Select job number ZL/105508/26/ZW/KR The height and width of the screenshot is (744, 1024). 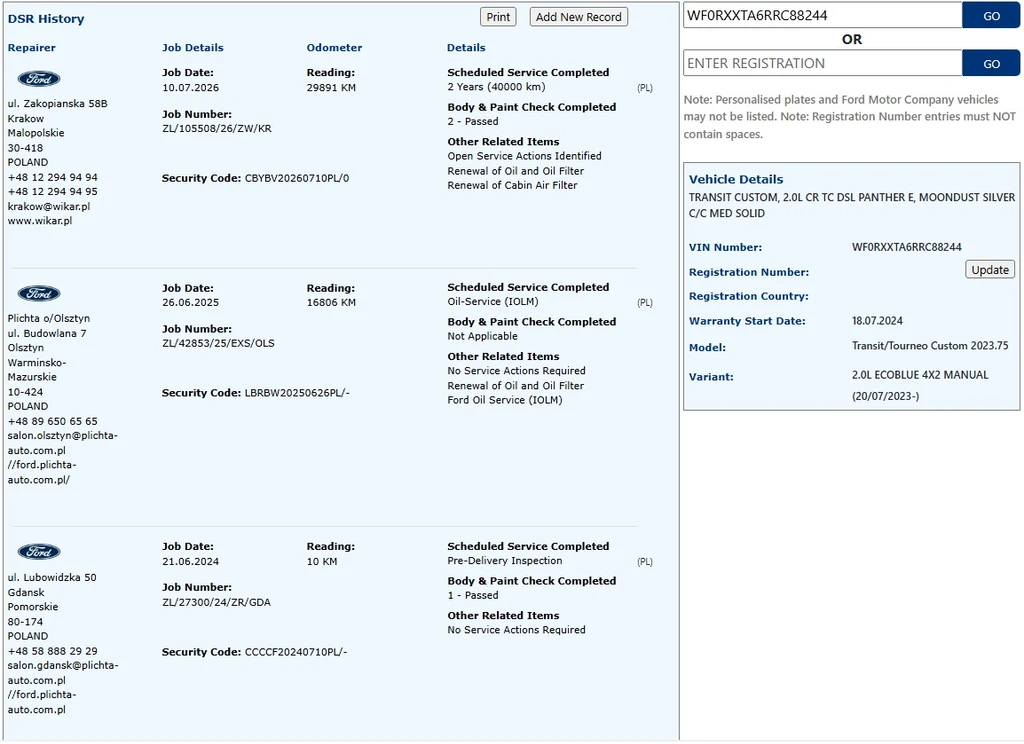[x=217, y=129]
